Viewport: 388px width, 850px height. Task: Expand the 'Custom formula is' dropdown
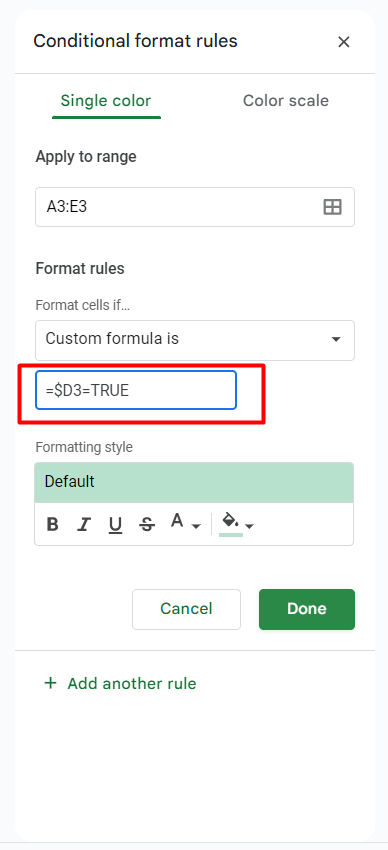tap(195, 340)
